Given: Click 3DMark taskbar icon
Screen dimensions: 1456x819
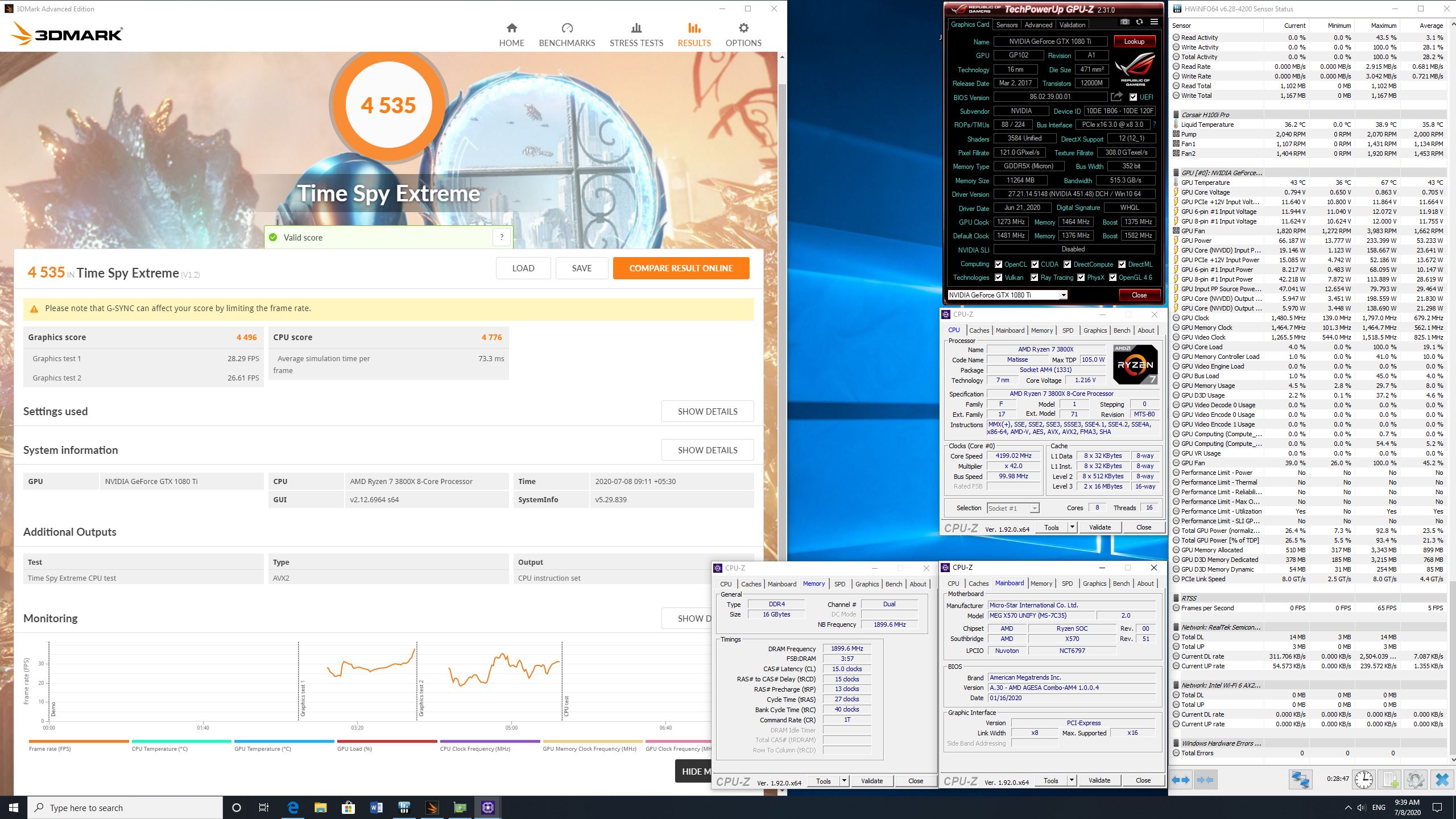Looking at the screenshot, I should [432, 808].
